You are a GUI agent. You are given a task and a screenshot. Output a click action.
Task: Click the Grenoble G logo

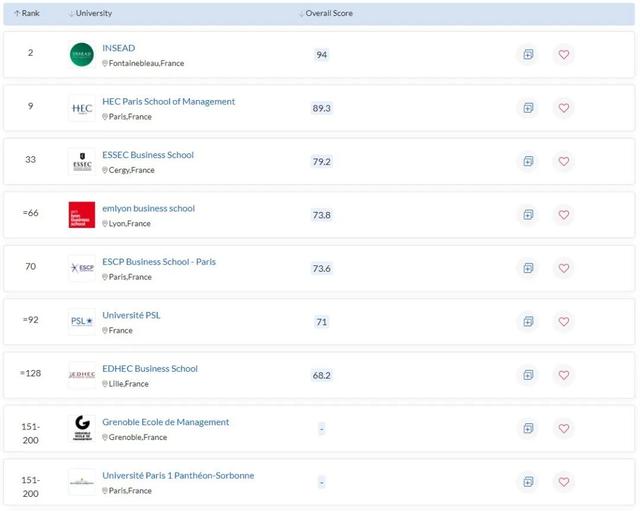(82, 429)
